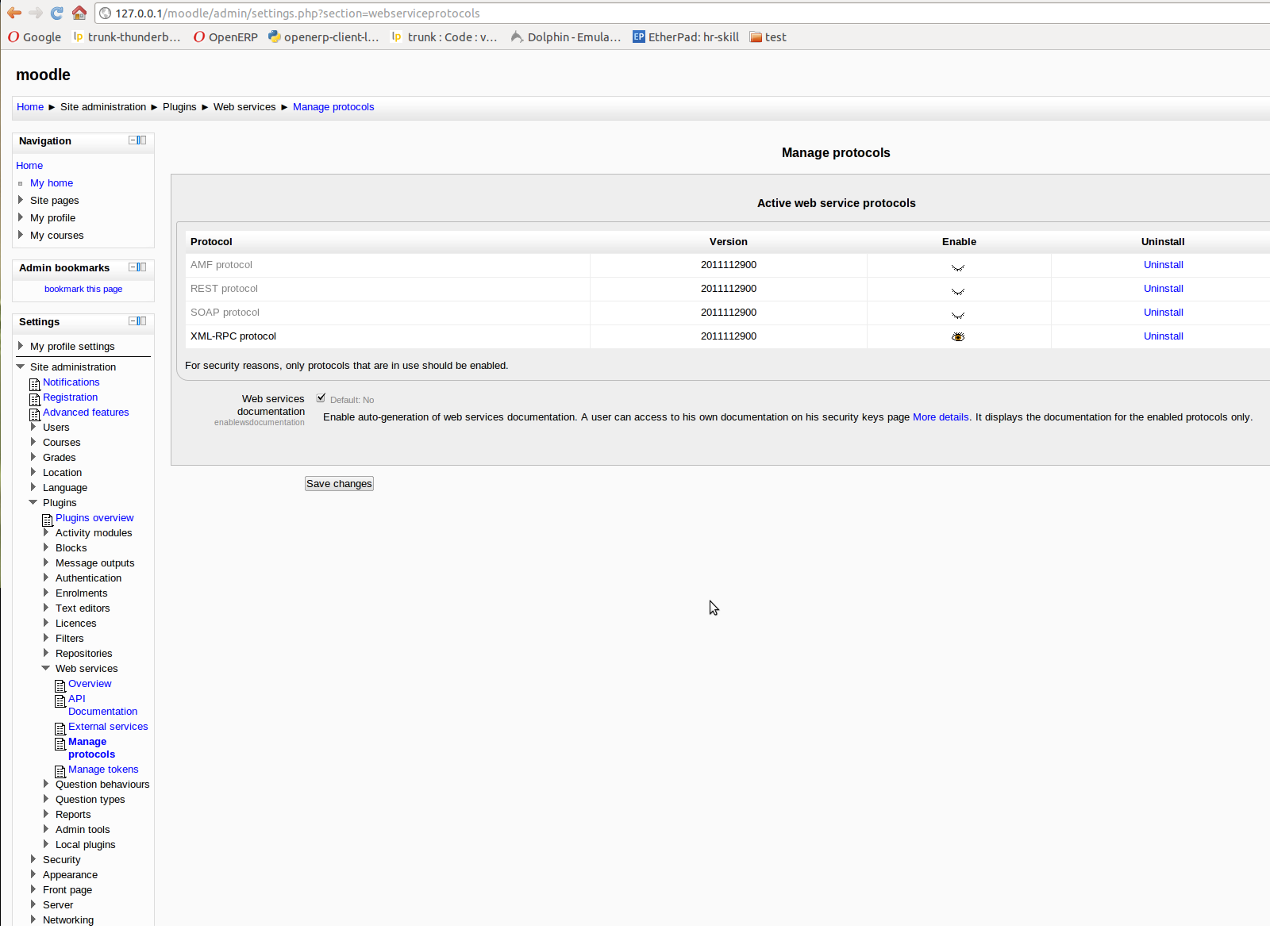The image size is (1270, 952).
Task: Expand My profile in Navigation
Action: coord(21,217)
